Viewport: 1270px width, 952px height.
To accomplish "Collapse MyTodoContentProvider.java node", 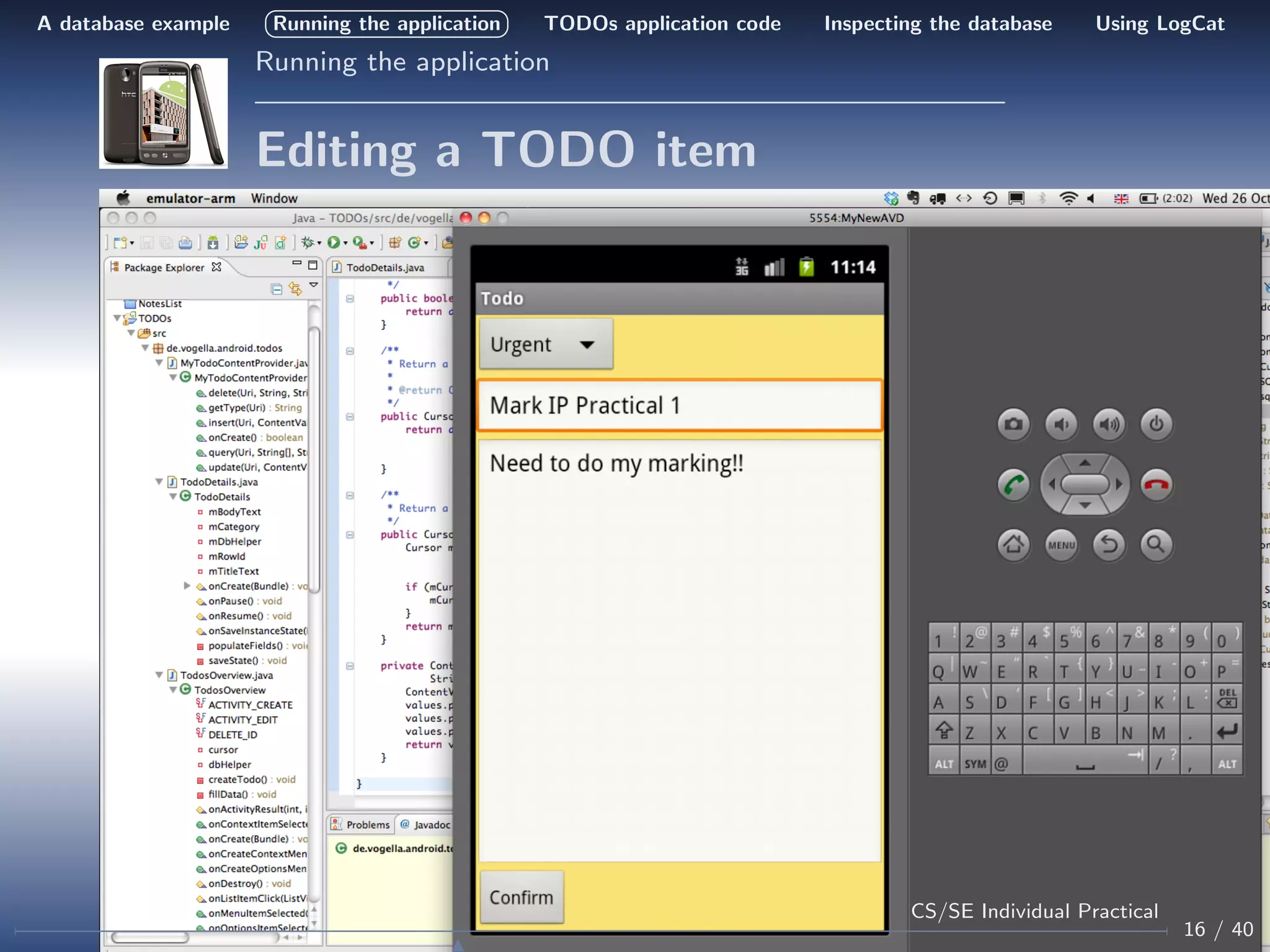I will tap(159, 363).
